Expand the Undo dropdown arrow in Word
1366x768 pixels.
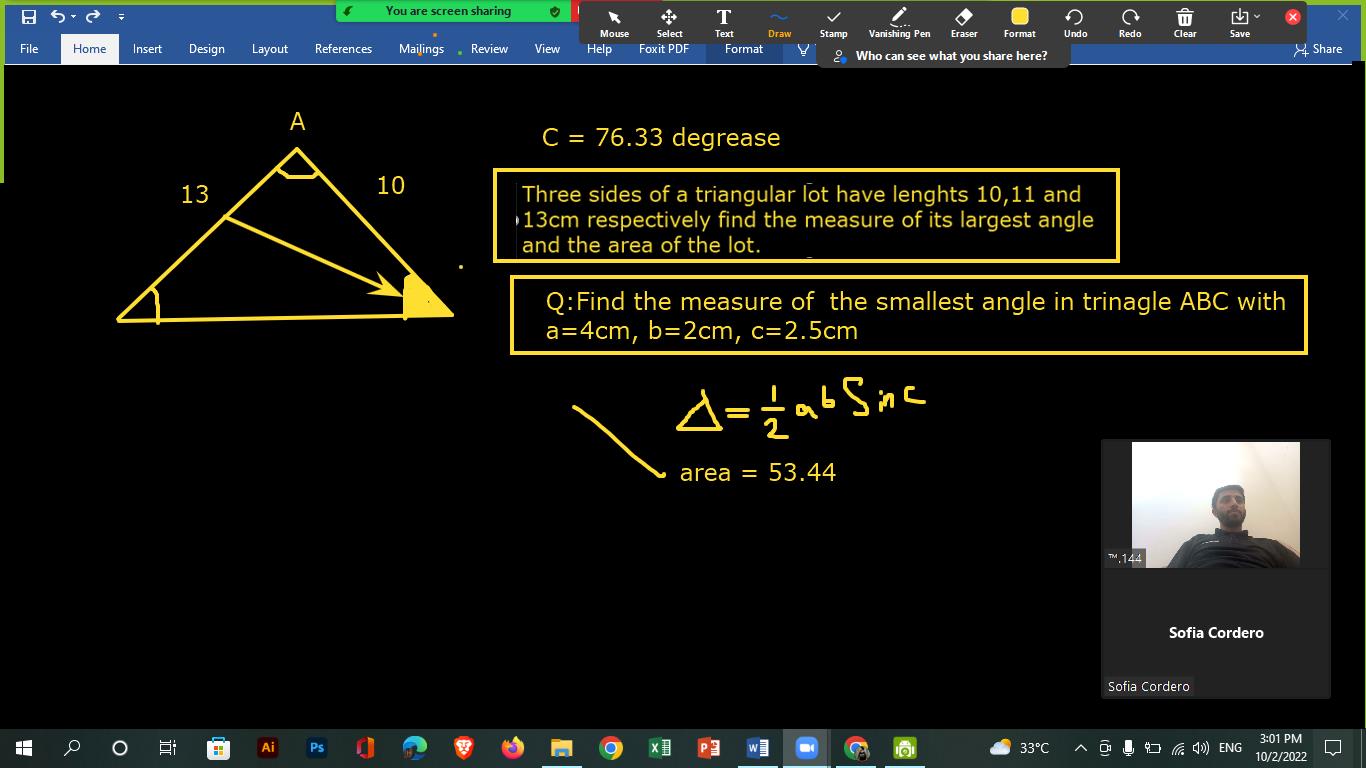click(x=74, y=17)
